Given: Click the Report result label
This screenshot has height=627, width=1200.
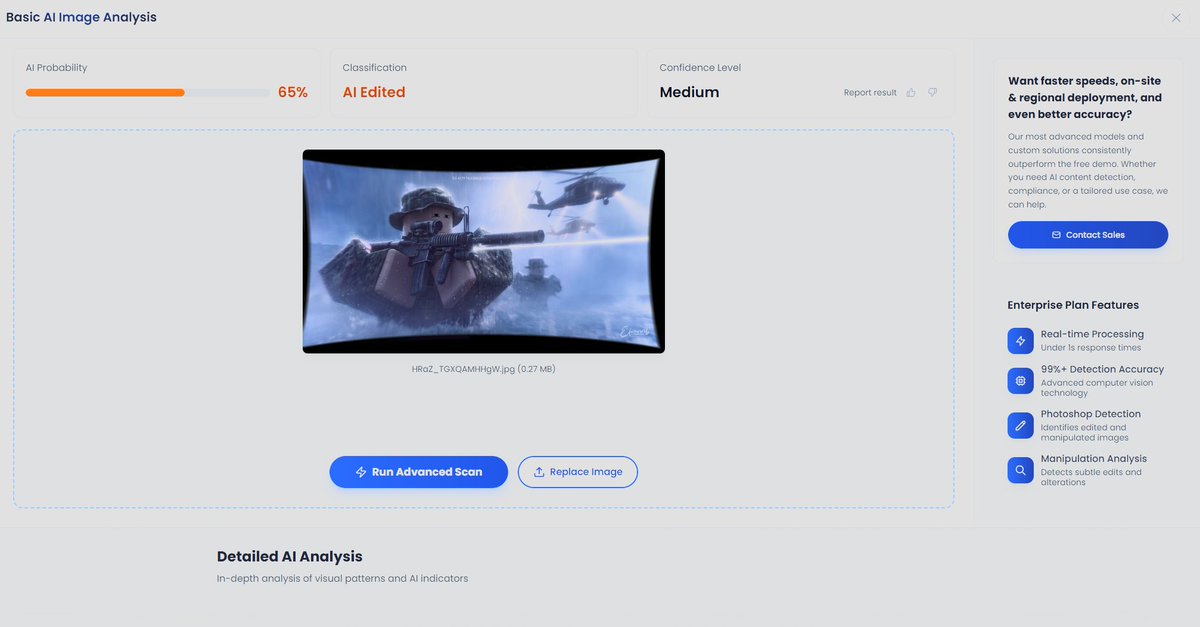Looking at the screenshot, I should pyautogui.click(x=870, y=92).
